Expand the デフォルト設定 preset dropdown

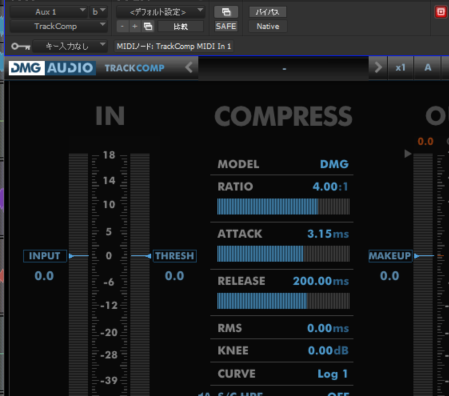coord(160,12)
